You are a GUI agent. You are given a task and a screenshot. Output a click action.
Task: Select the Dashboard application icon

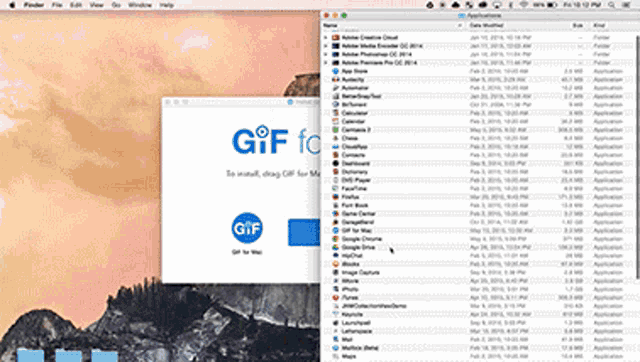pos(336,163)
